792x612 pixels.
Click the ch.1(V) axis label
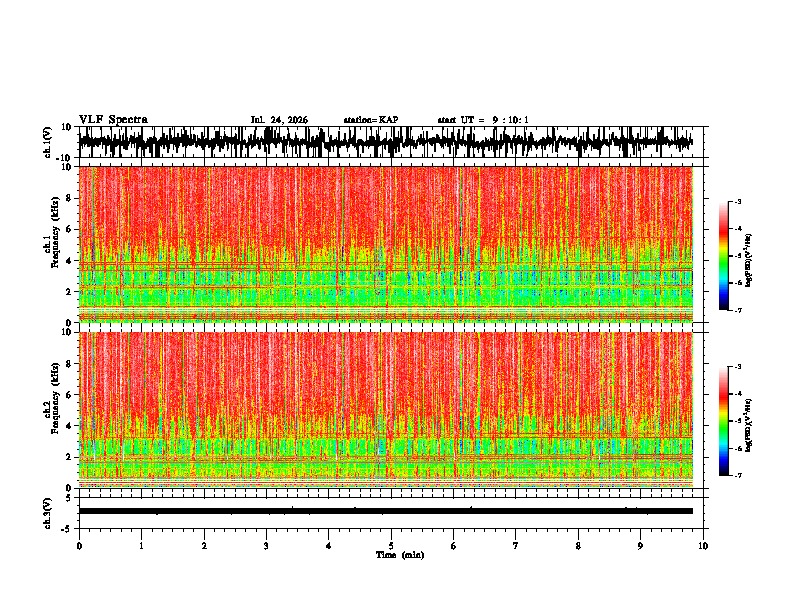48,144
